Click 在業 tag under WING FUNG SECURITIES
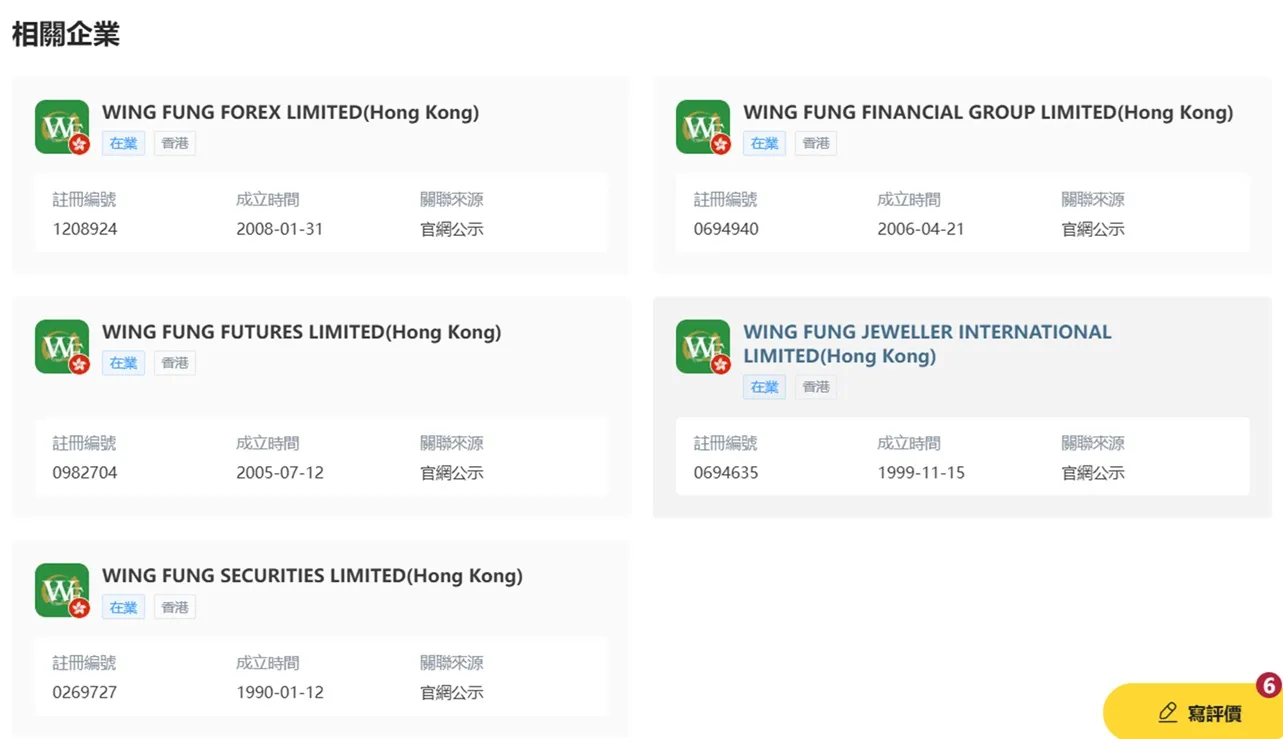 tap(123, 607)
